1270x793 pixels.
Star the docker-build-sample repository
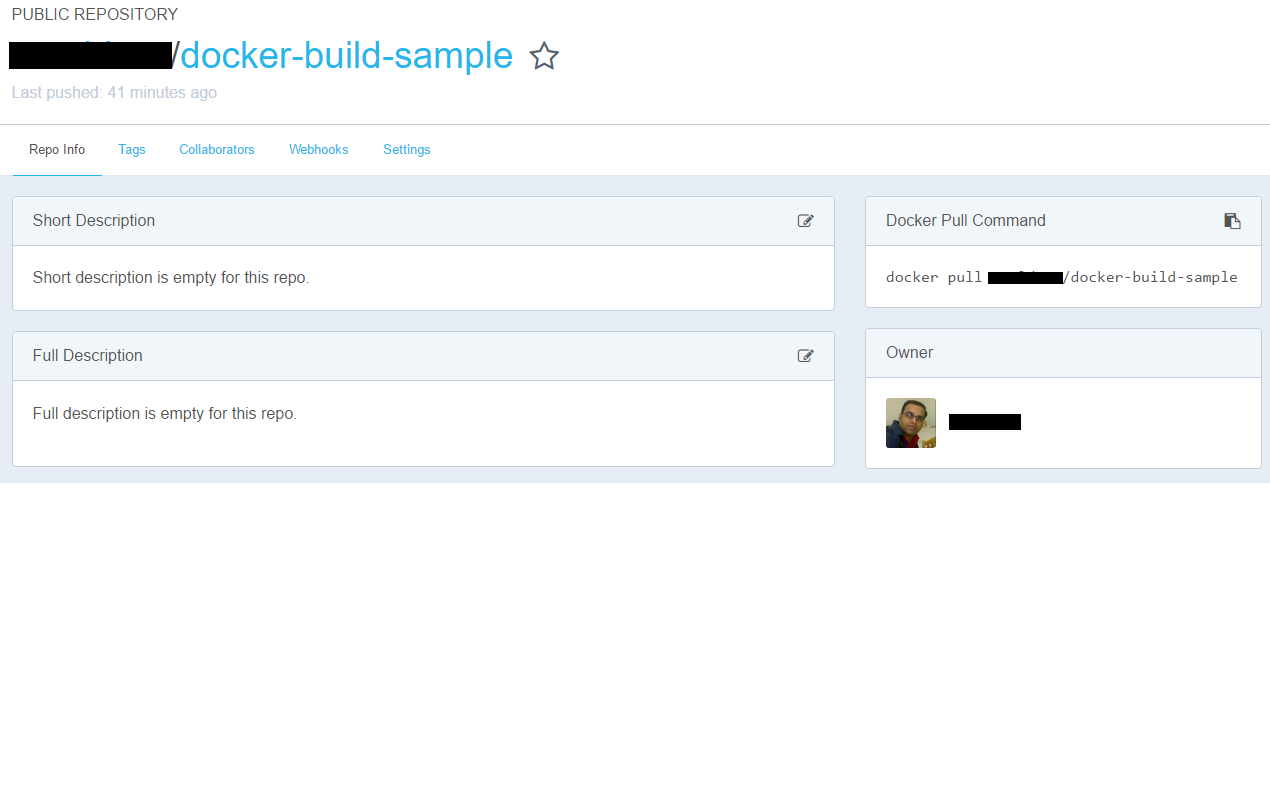pos(544,56)
